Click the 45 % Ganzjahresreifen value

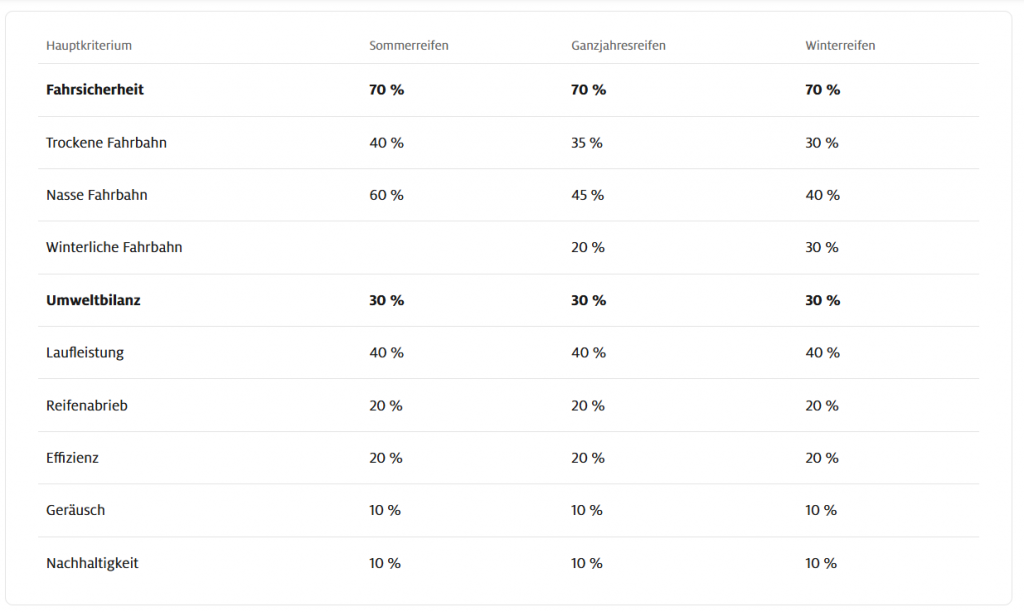[588, 195]
